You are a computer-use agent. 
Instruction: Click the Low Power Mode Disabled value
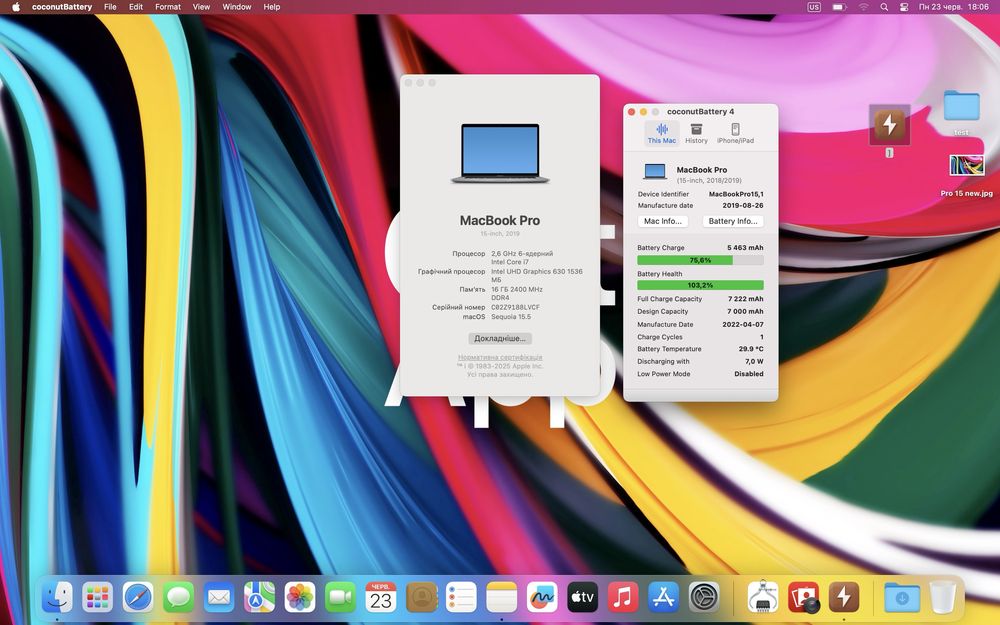coord(749,374)
